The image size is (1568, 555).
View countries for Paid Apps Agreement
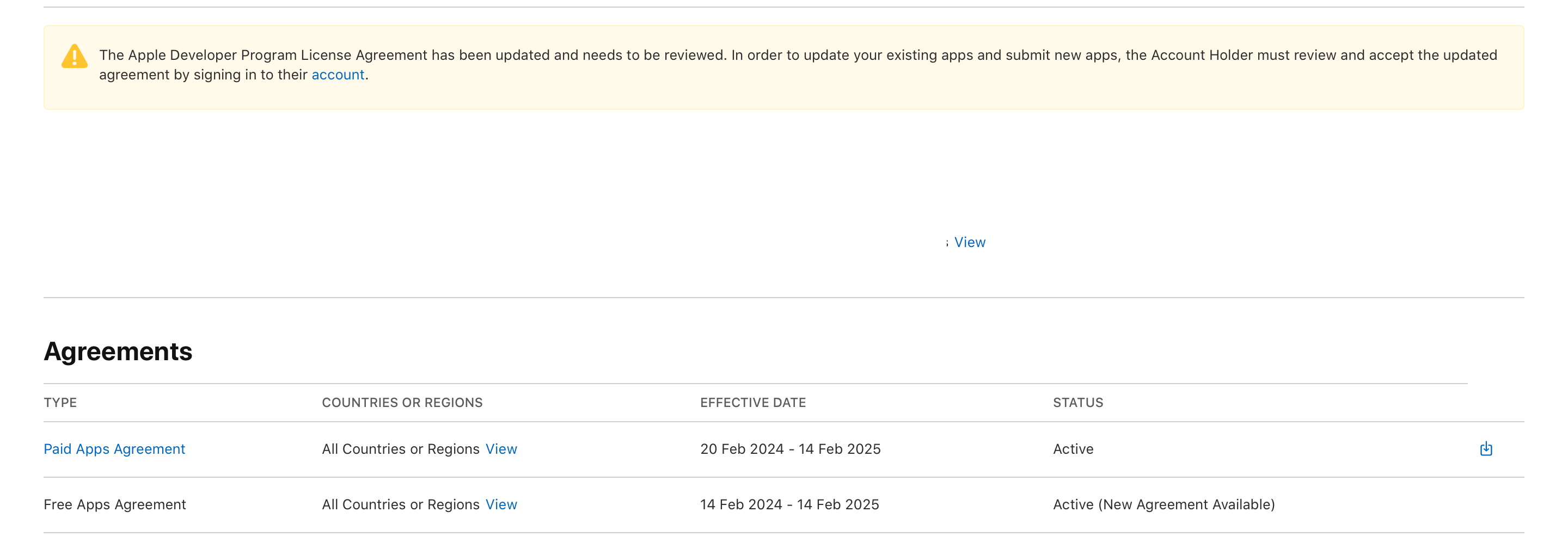pyautogui.click(x=501, y=448)
